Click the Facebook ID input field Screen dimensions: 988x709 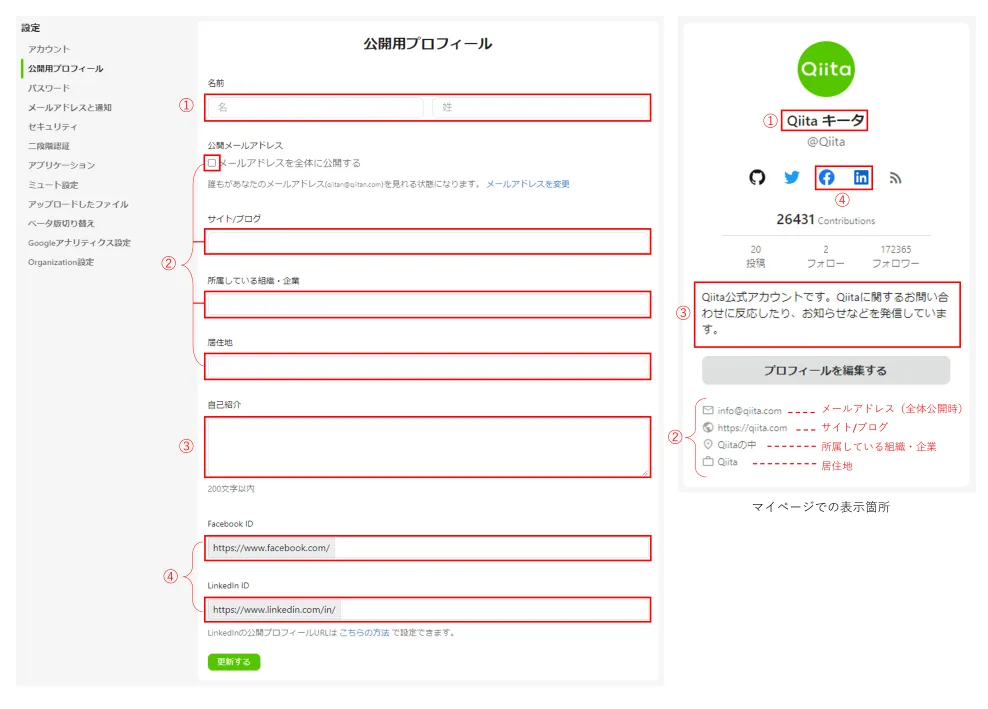427,548
